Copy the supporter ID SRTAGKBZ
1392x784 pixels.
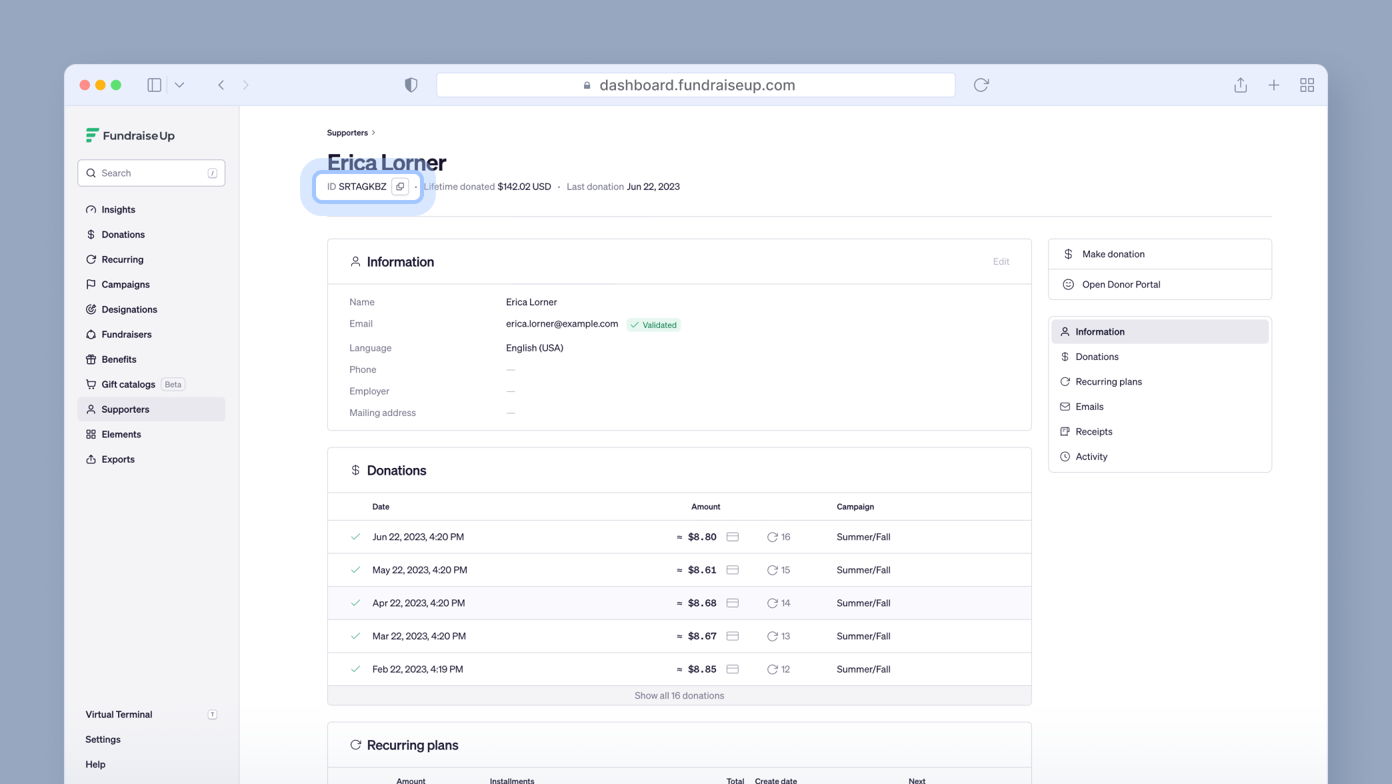[x=400, y=187]
